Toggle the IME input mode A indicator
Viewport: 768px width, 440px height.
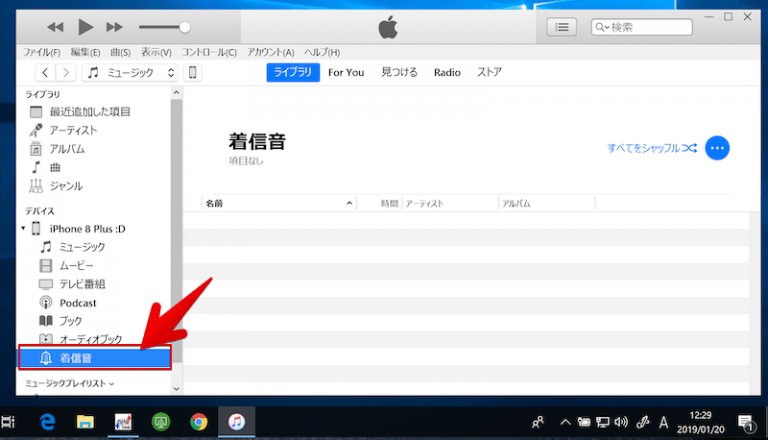click(x=664, y=422)
